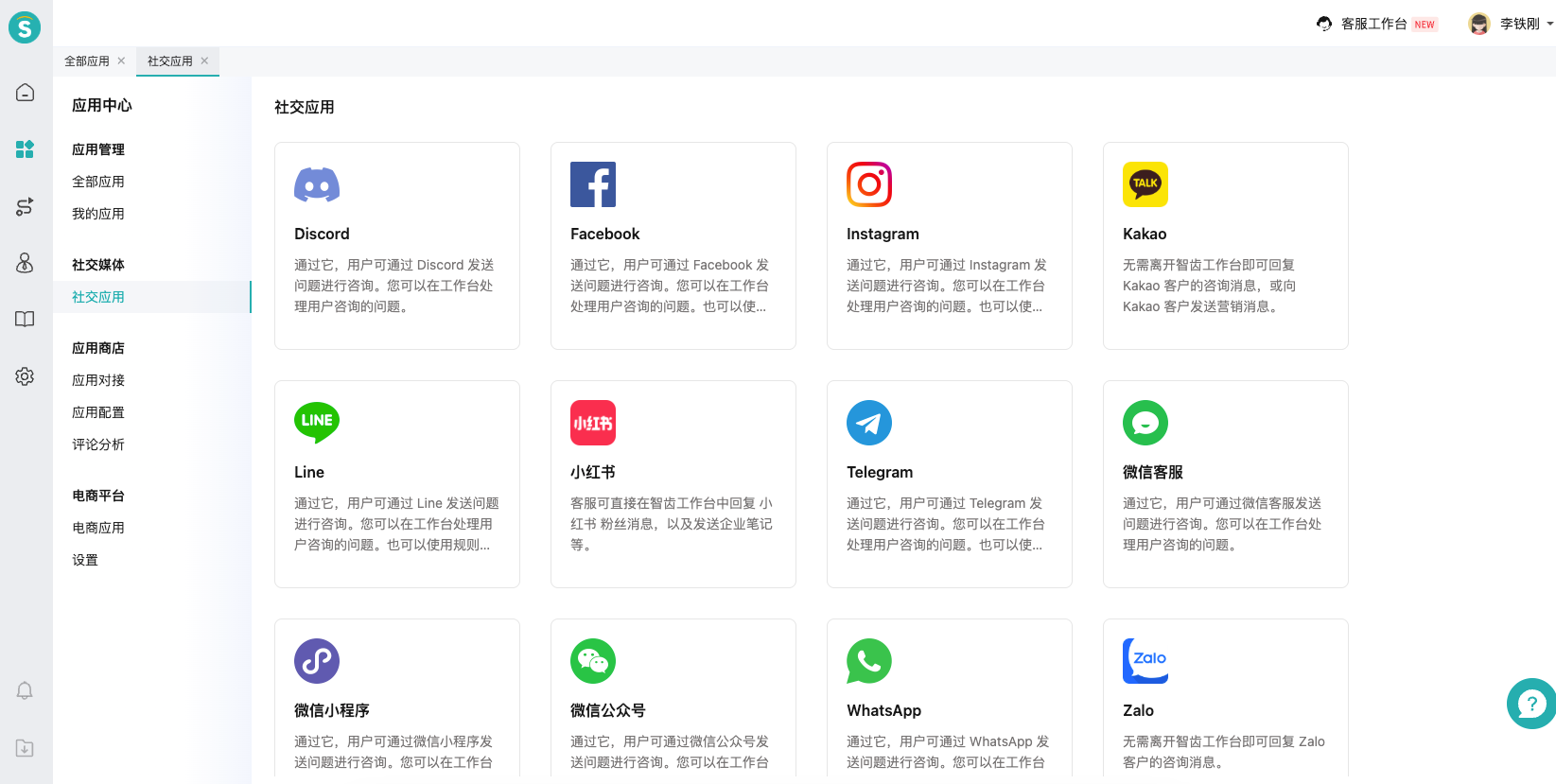Open the help question-mark bubble
This screenshot has height=784, width=1556.
pos(1531,704)
